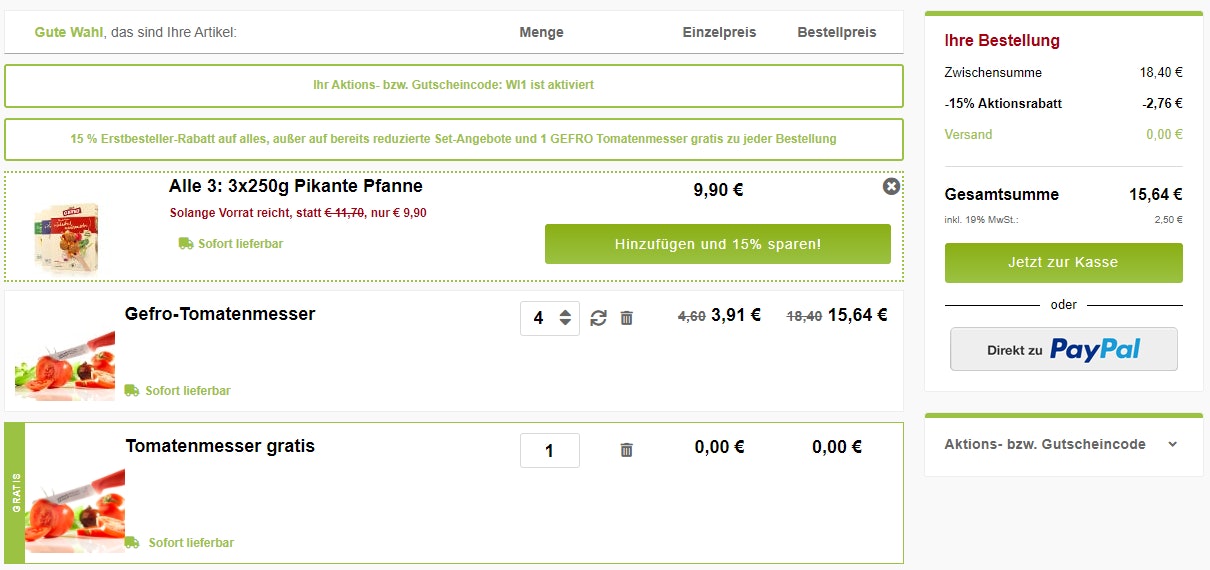Remove the Tomatenmesser gratis item

click(627, 450)
